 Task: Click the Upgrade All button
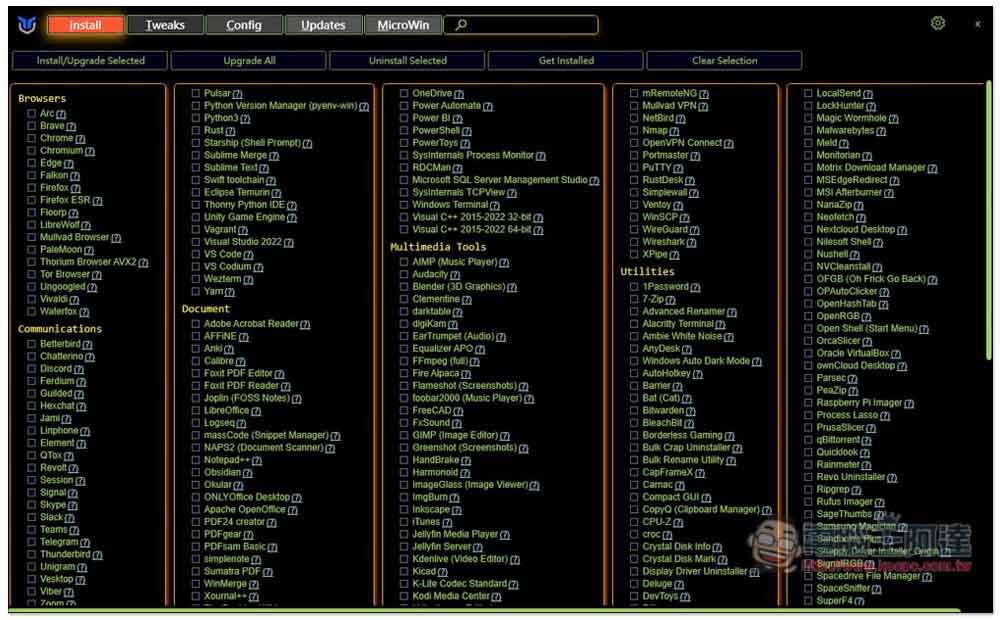click(249, 61)
